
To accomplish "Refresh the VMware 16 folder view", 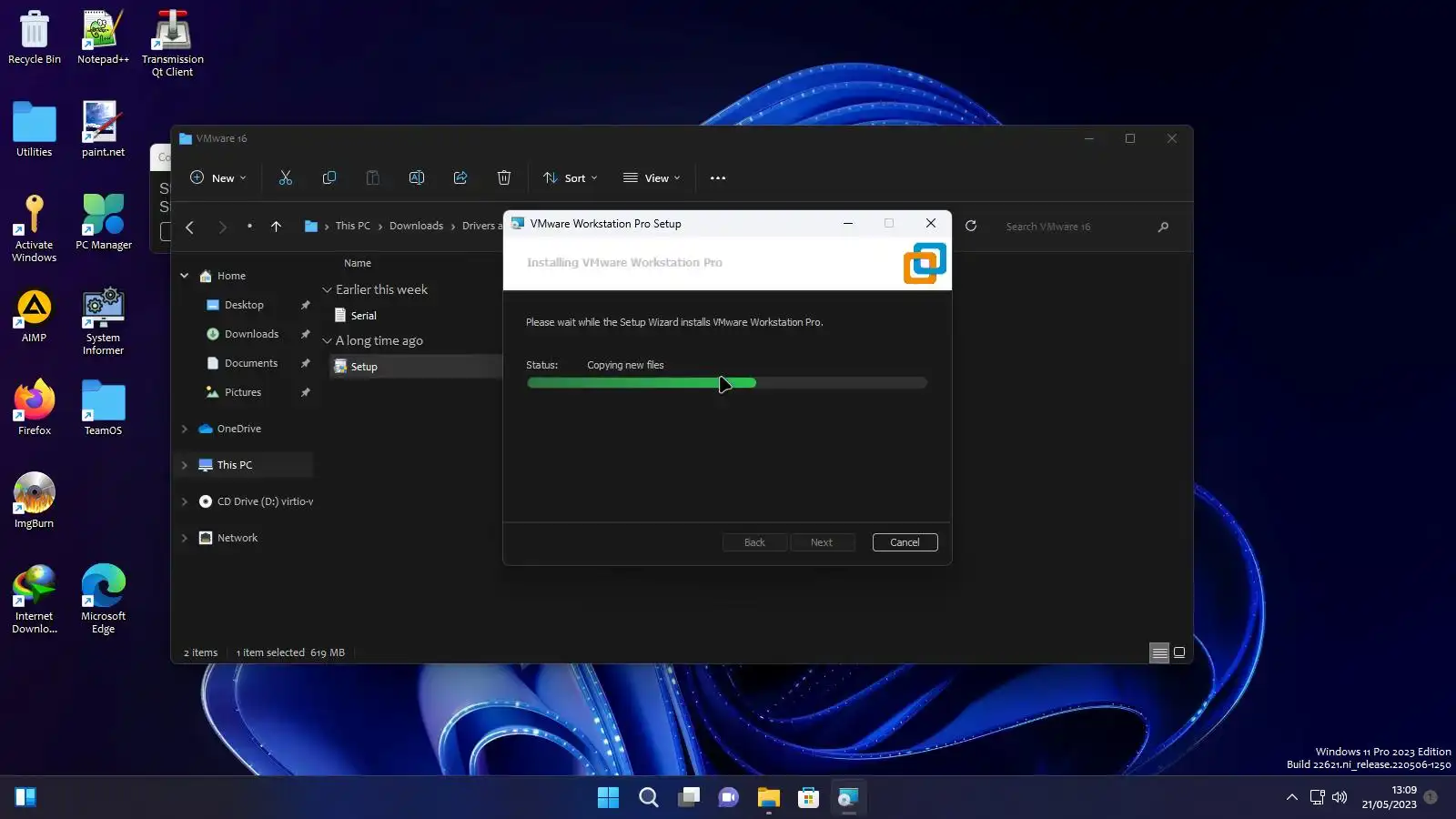I will pos(971,226).
